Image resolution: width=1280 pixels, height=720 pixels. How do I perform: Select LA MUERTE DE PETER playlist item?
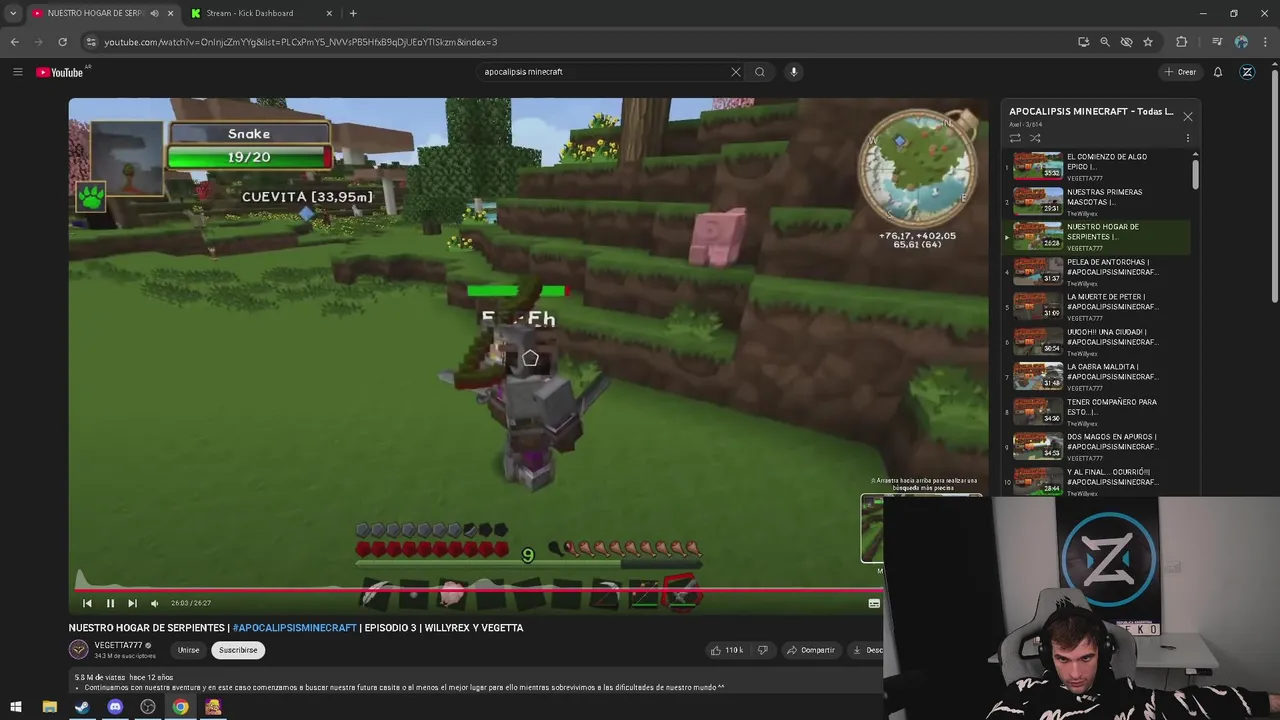[x=1098, y=306]
